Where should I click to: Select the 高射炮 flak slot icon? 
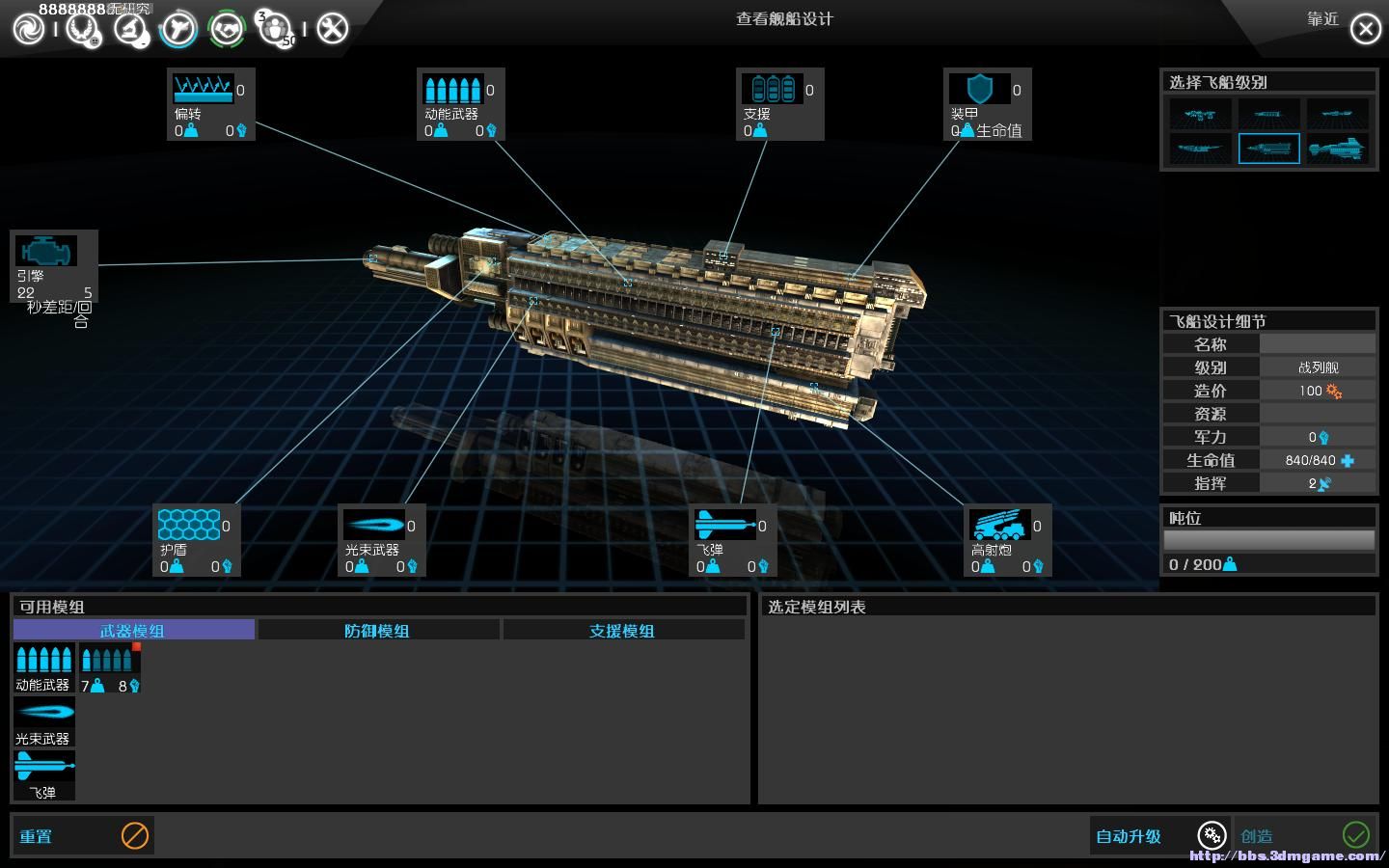click(1000, 526)
